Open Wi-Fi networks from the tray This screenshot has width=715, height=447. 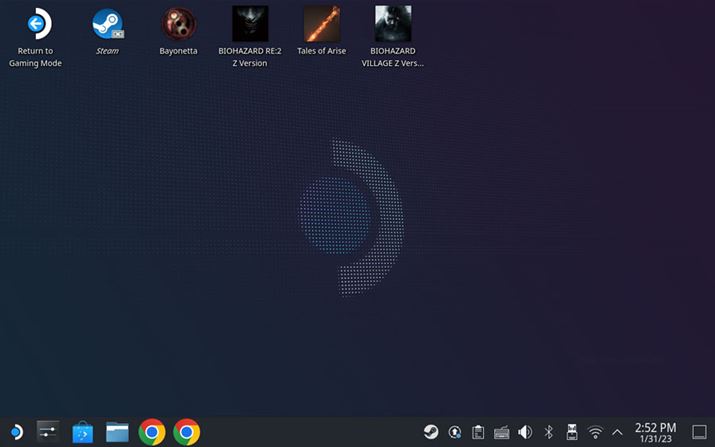(595, 432)
